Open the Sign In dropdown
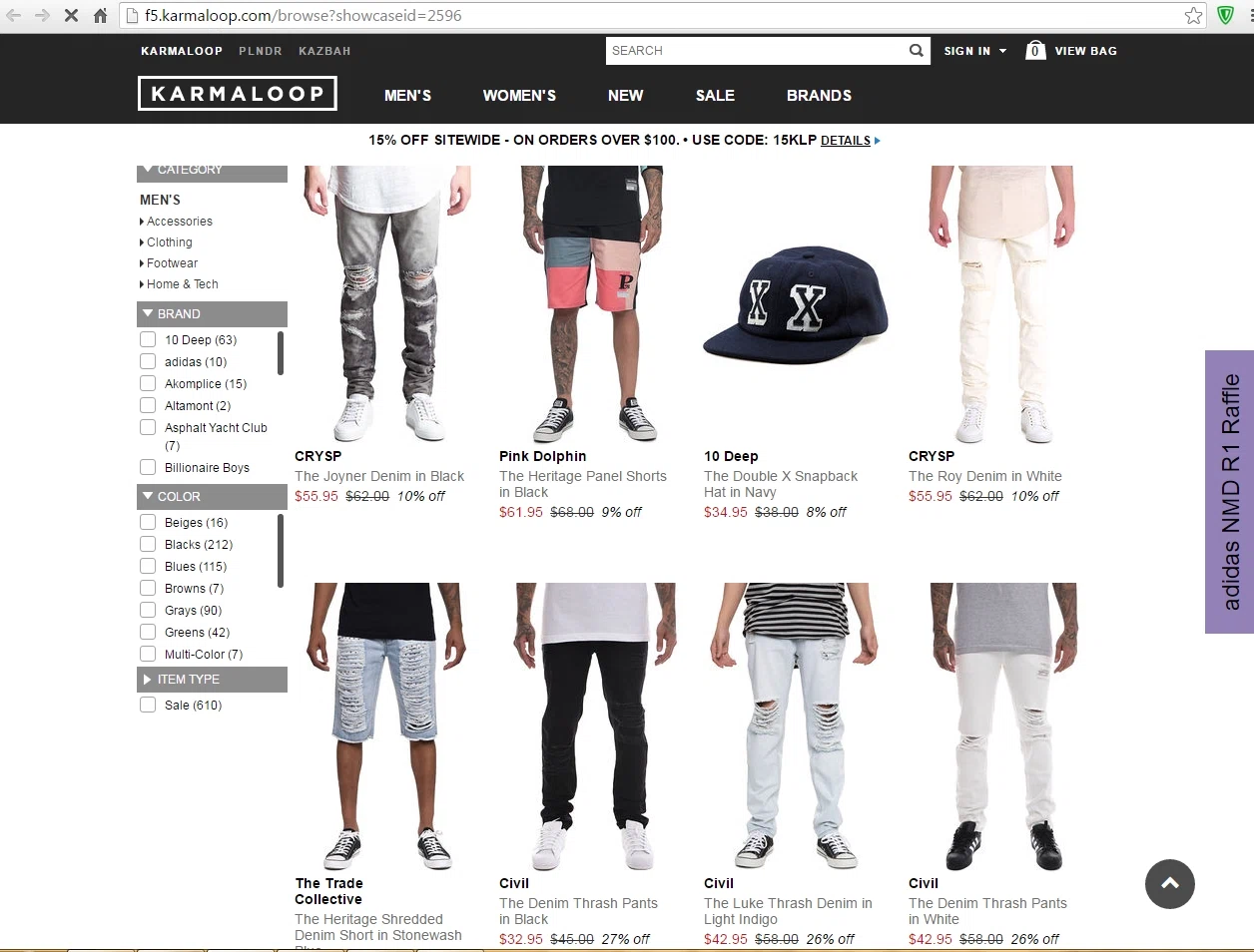This screenshot has height=952, width=1254. [974, 51]
